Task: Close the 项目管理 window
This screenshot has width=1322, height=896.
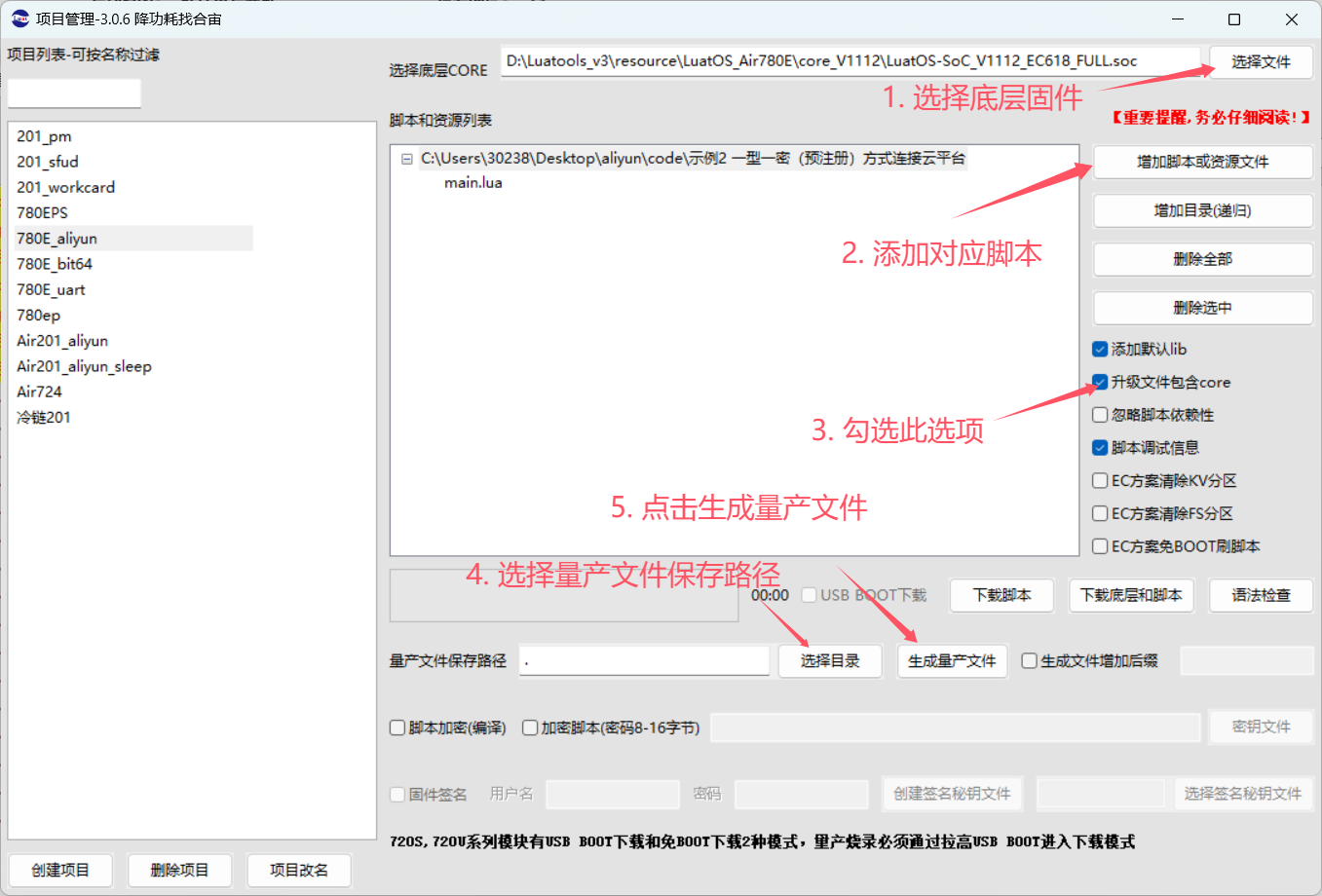Action: coord(1292,19)
